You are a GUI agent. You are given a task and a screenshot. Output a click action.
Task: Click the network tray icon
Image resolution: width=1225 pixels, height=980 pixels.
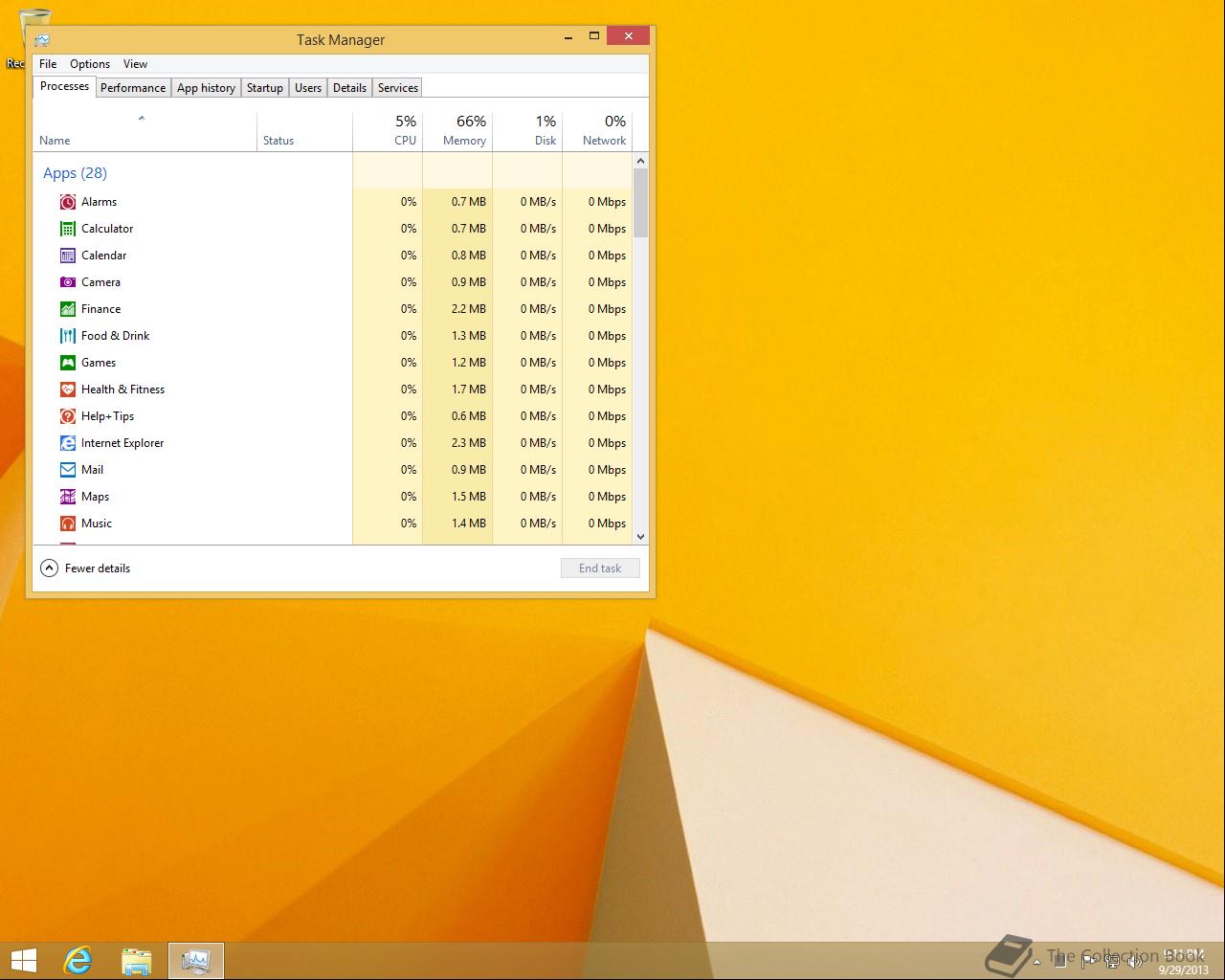pyautogui.click(x=1111, y=962)
